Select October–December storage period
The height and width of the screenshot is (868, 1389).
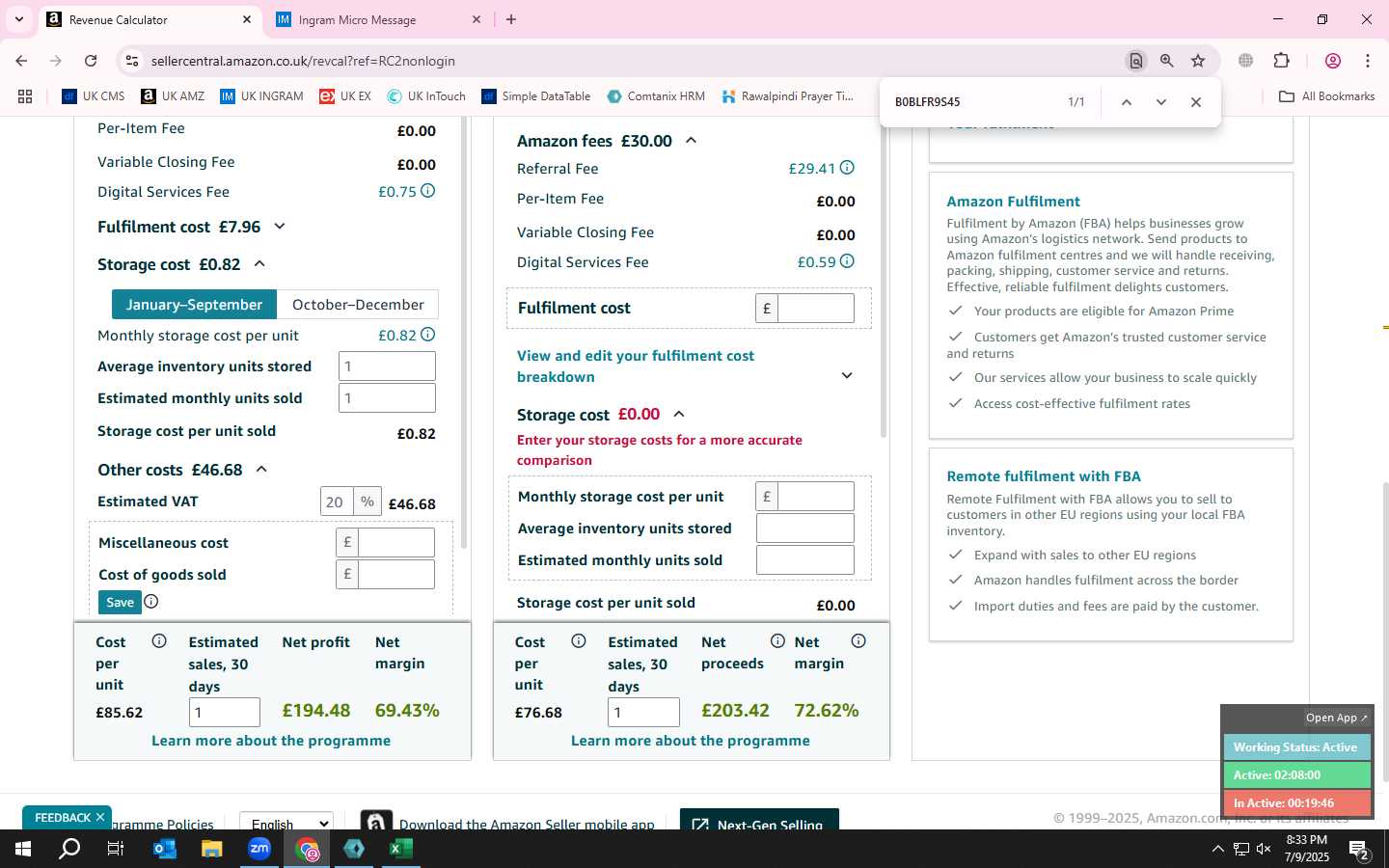click(x=358, y=305)
